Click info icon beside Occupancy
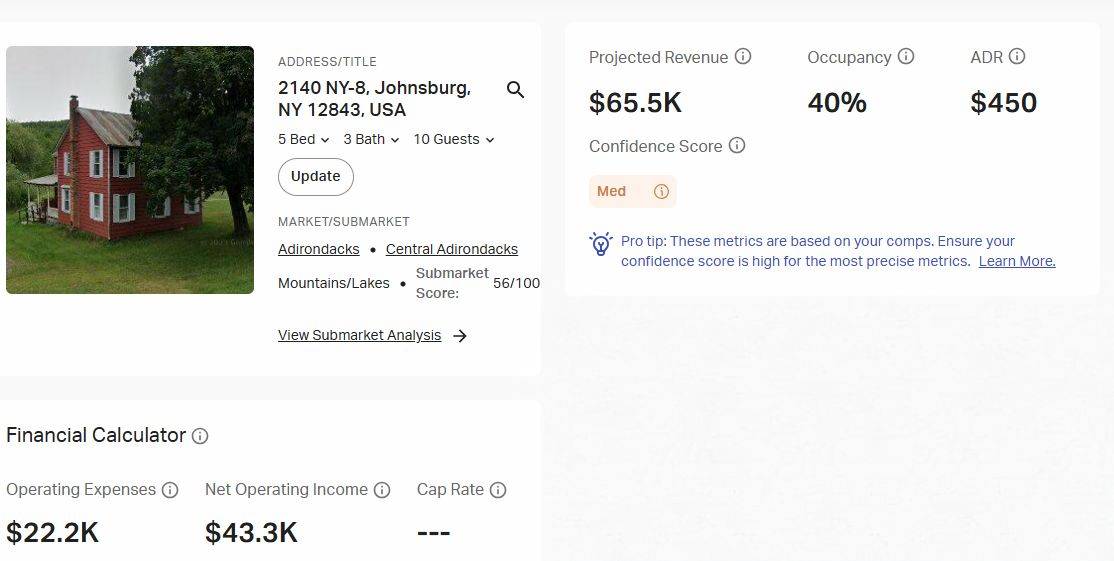This screenshot has height=561, width=1114. click(x=906, y=57)
